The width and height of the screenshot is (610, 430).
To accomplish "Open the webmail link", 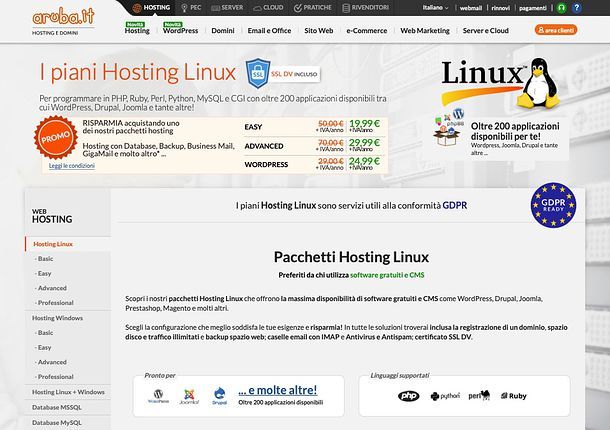I will click(471, 8).
